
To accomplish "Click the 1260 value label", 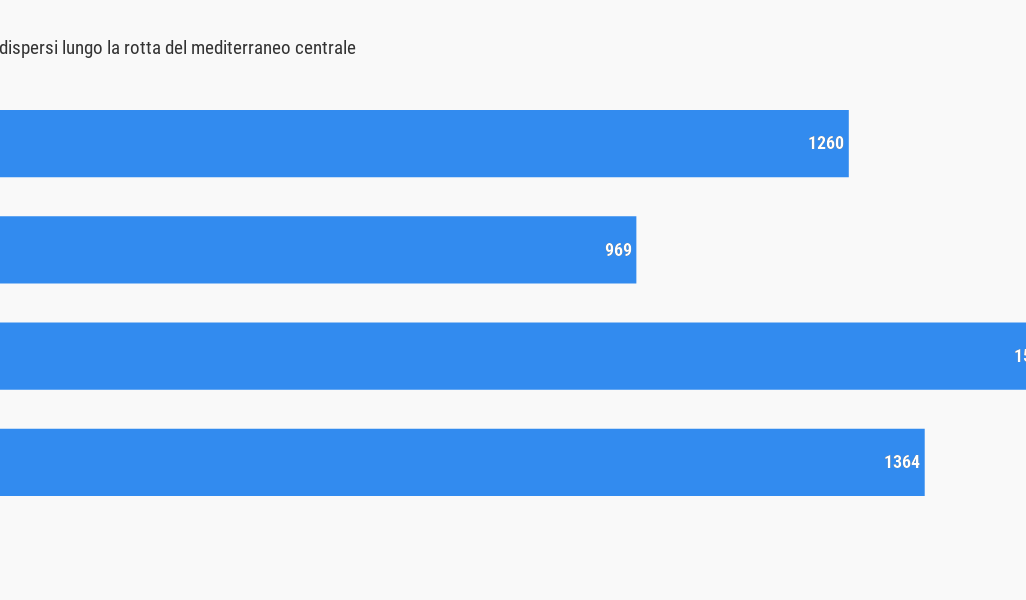I will click(826, 143).
